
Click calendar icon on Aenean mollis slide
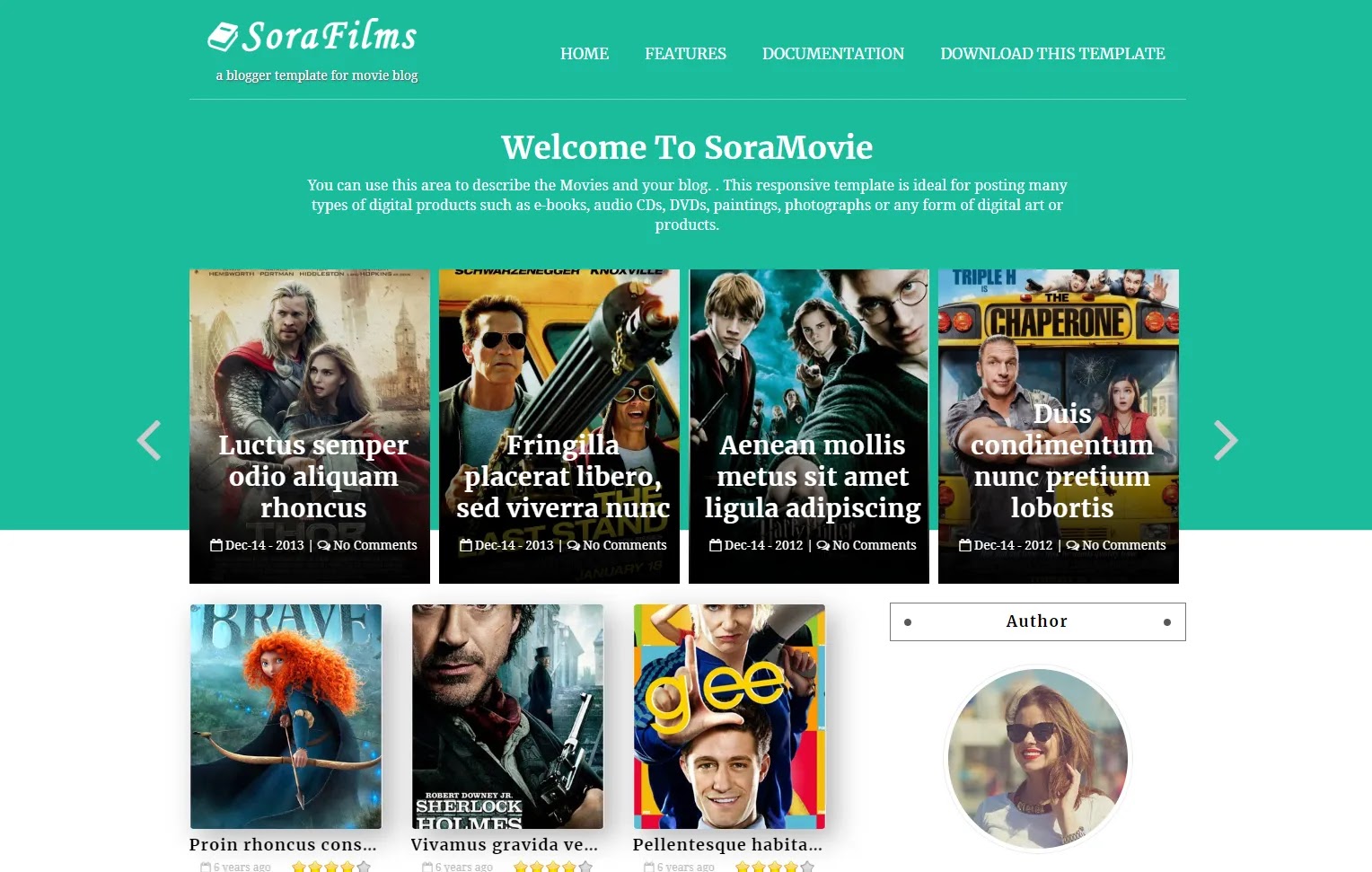point(716,545)
